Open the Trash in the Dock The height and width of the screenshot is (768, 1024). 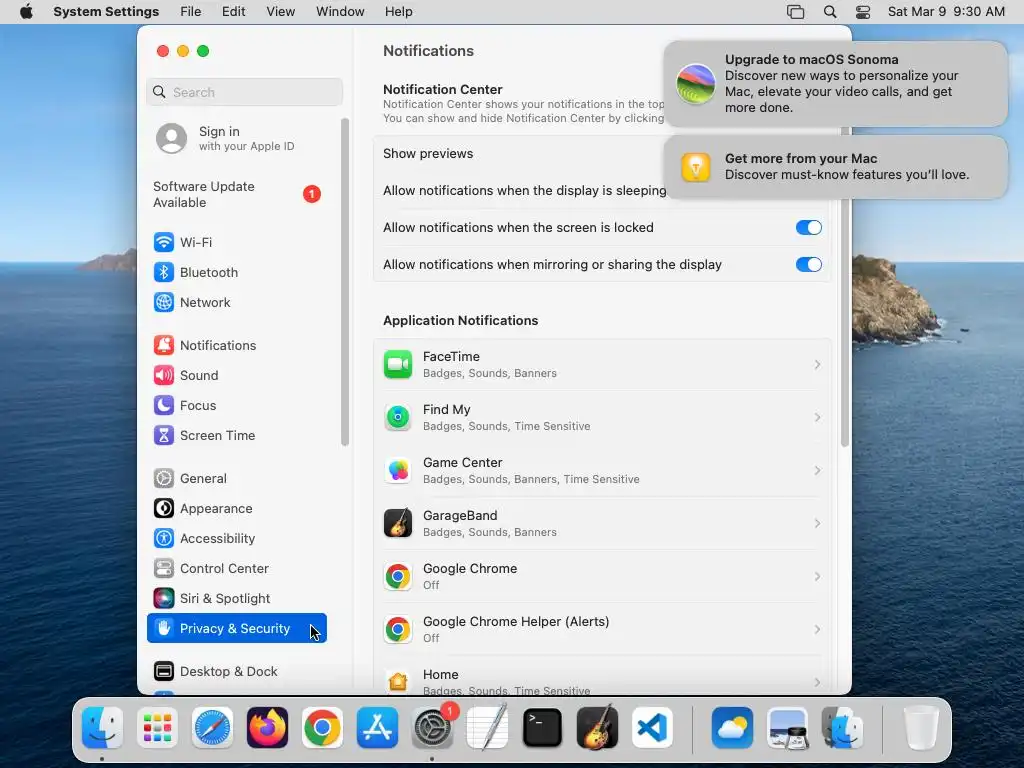point(921,728)
